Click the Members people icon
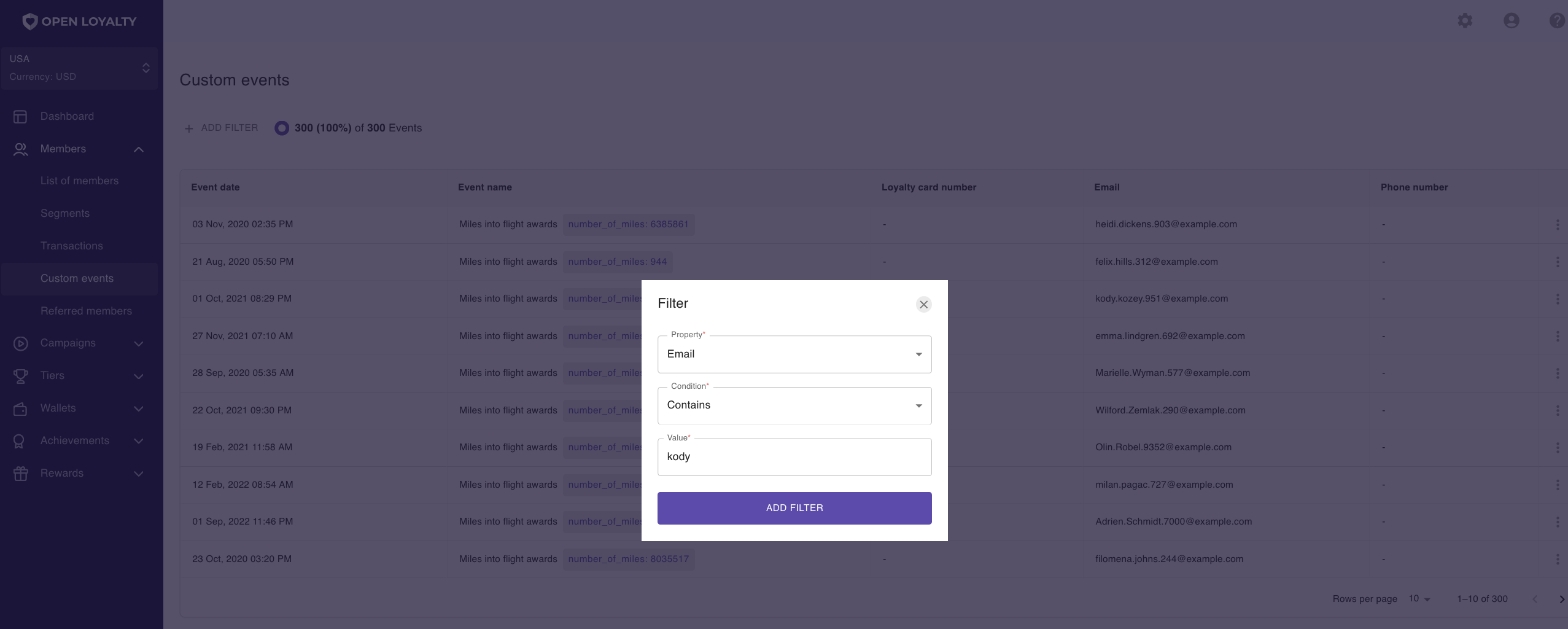This screenshot has height=629, width=1568. coord(20,149)
